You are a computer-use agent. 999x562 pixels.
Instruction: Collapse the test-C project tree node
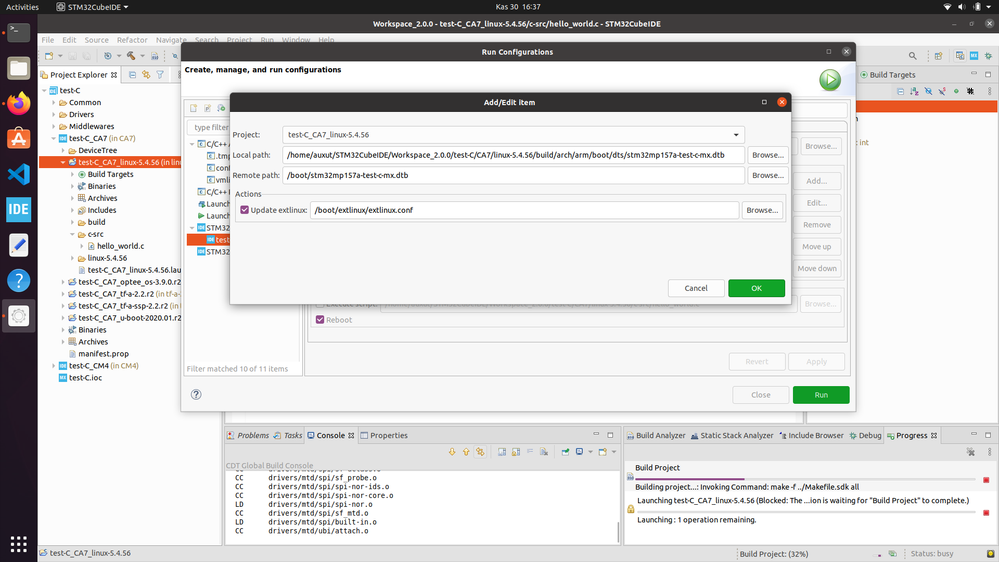[x=45, y=90]
